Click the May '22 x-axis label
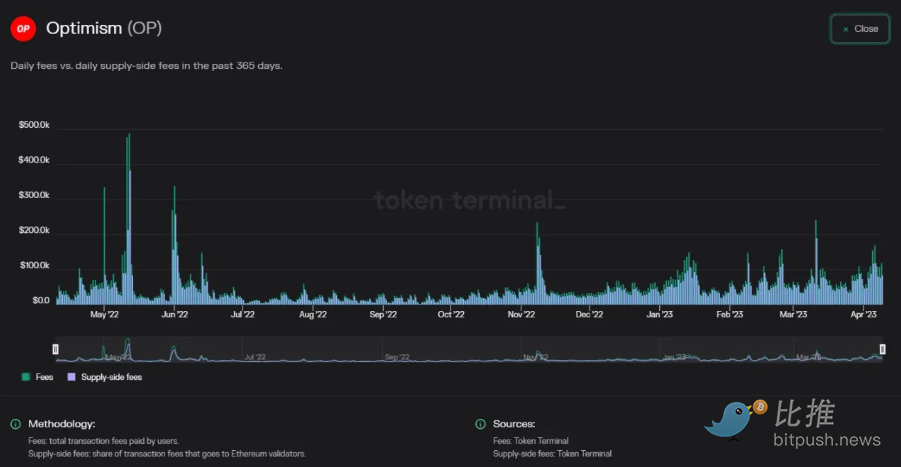 104,314
